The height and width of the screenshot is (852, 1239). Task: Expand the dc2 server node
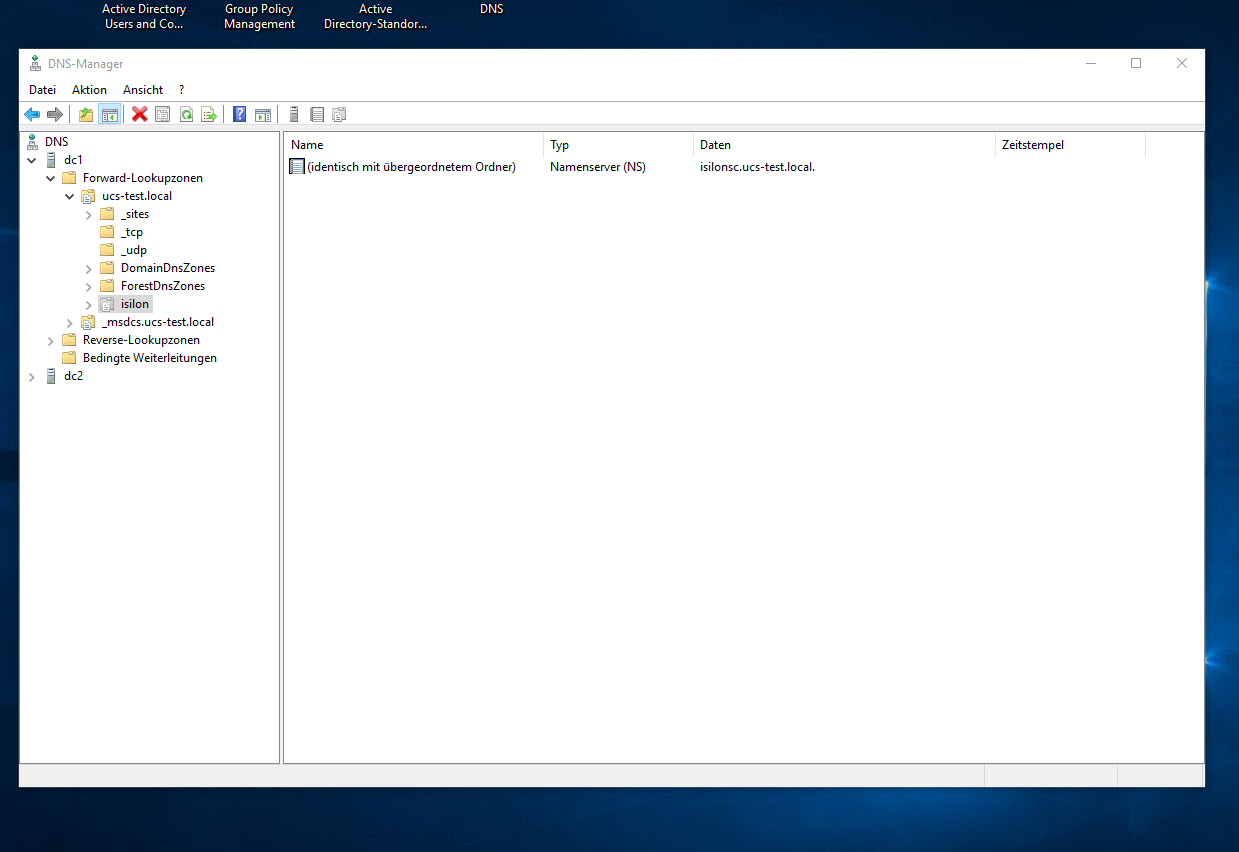(x=32, y=377)
